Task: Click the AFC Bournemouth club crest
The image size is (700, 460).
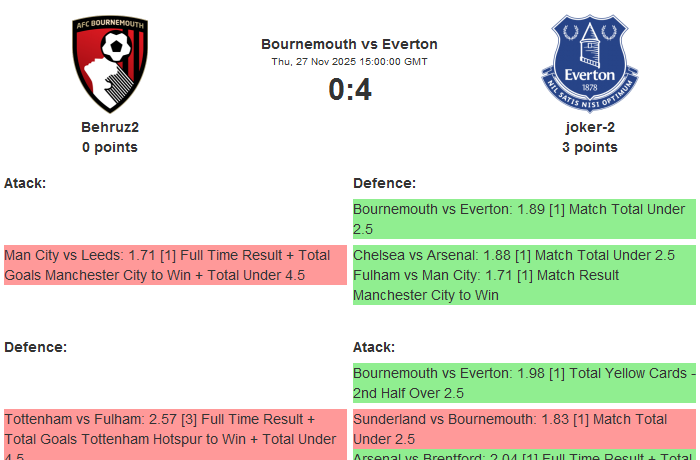Action: (110, 65)
